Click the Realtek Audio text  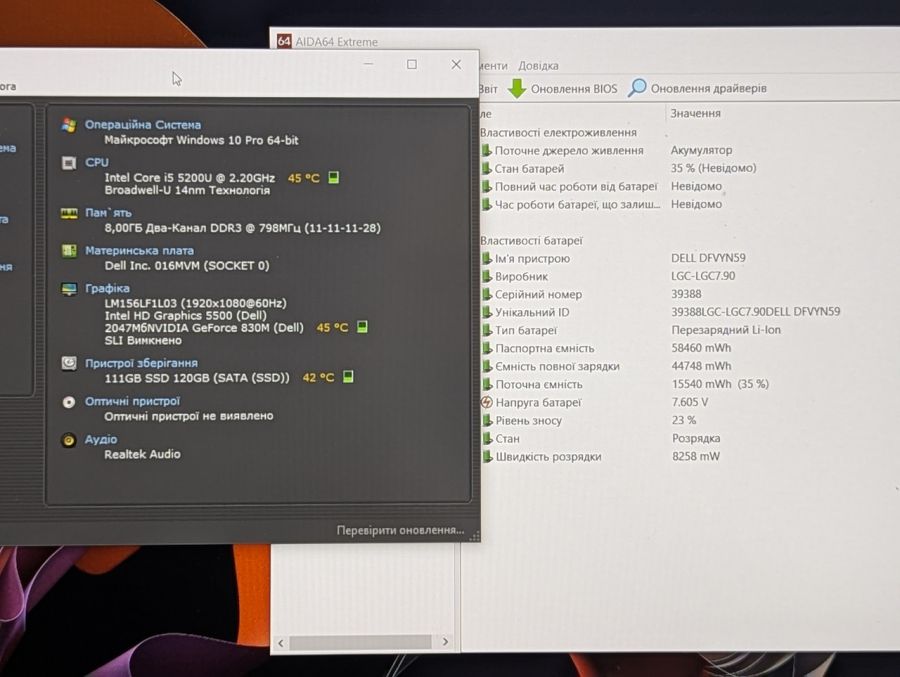(x=142, y=454)
